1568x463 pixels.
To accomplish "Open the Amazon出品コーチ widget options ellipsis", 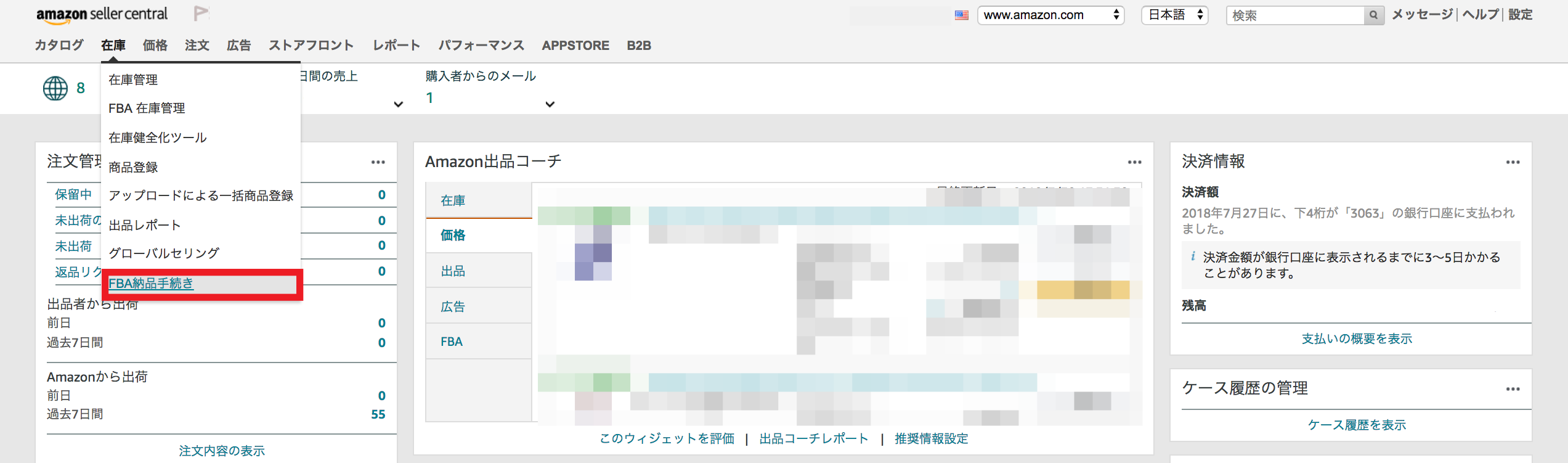I will coord(1134,162).
